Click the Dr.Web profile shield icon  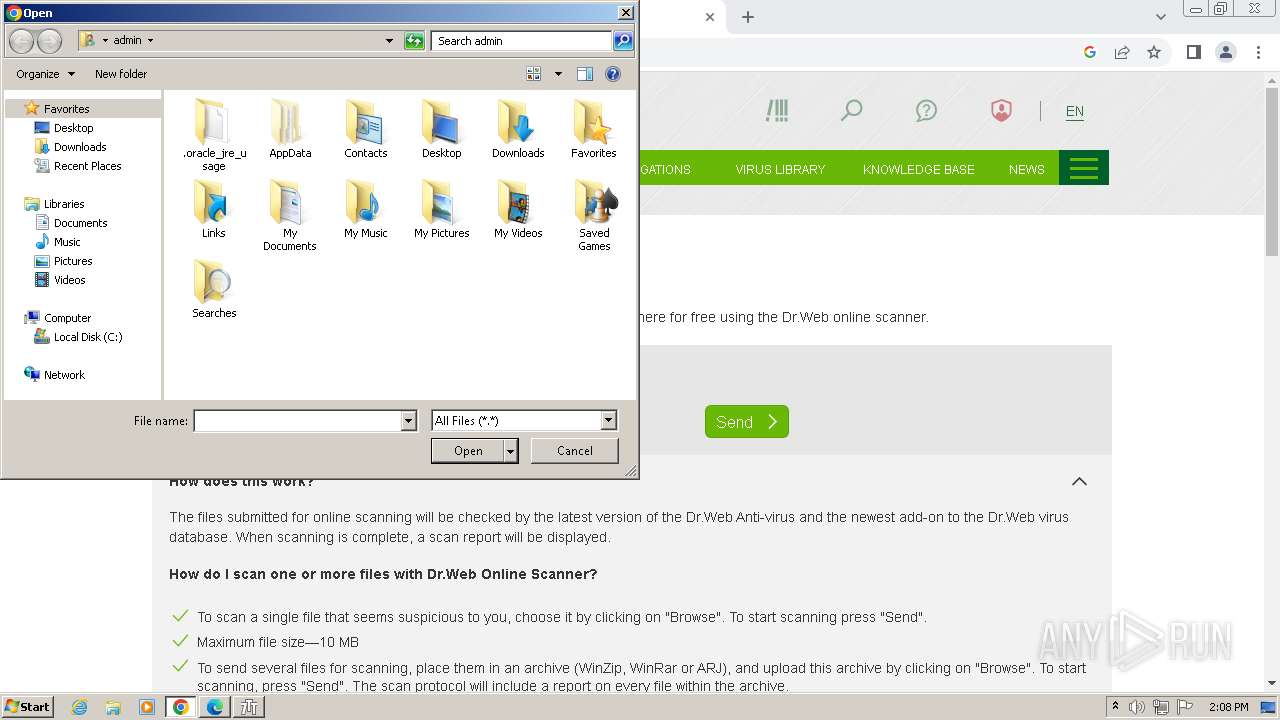[1001, 110]
